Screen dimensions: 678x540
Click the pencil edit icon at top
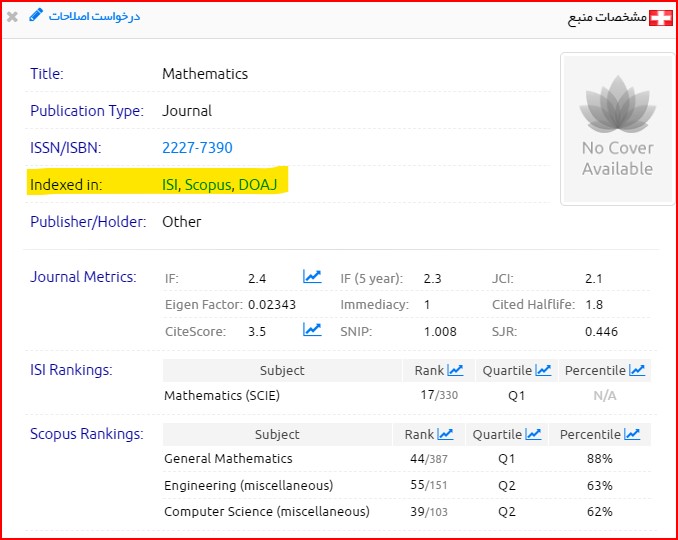[x=36, y=16]
